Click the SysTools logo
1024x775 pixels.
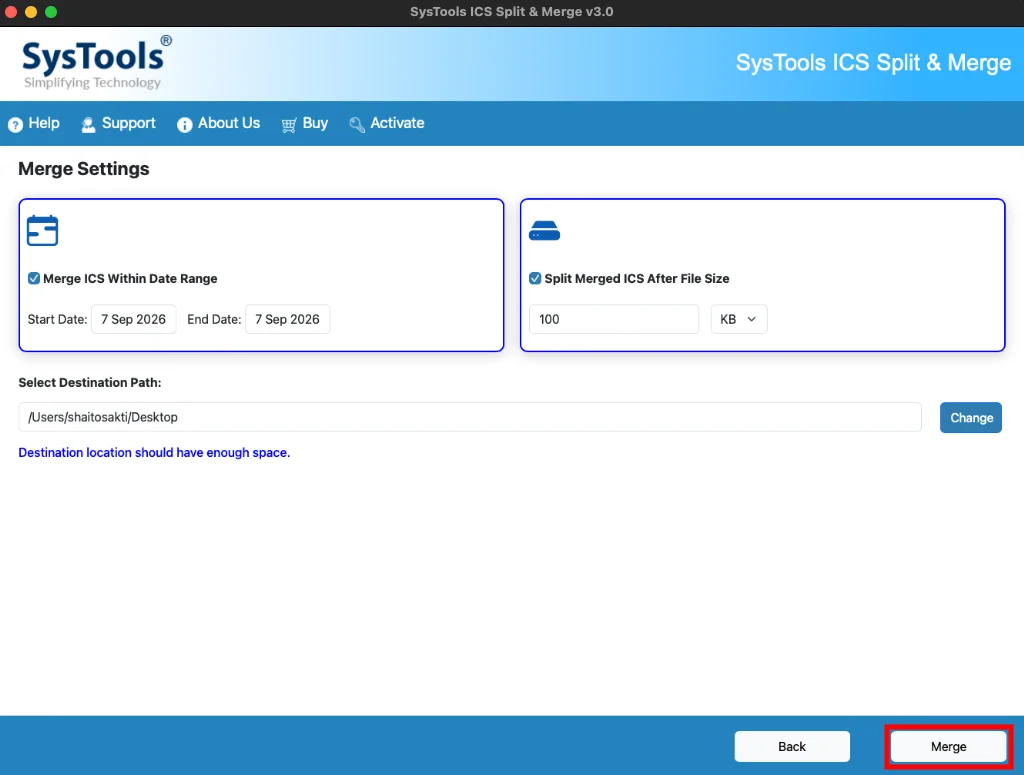[97, 63]
